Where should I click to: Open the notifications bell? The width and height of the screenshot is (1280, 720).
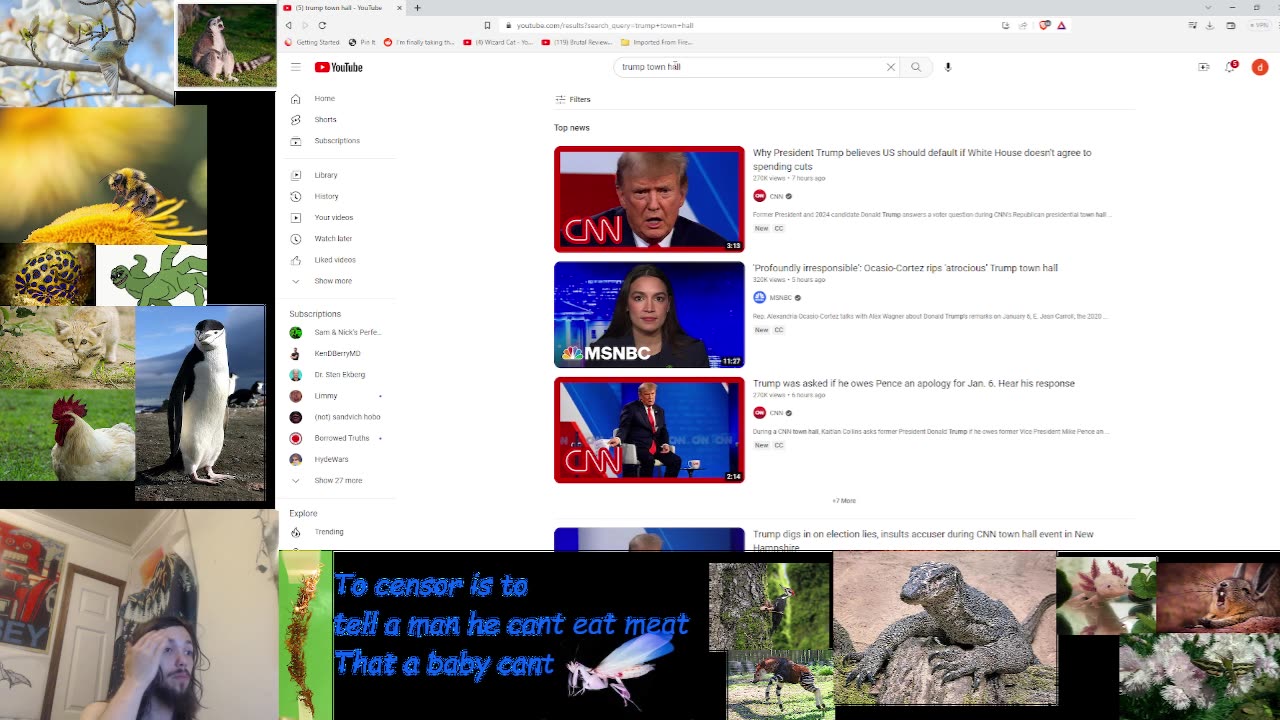pyautogui.click(x=1231, y=67)
